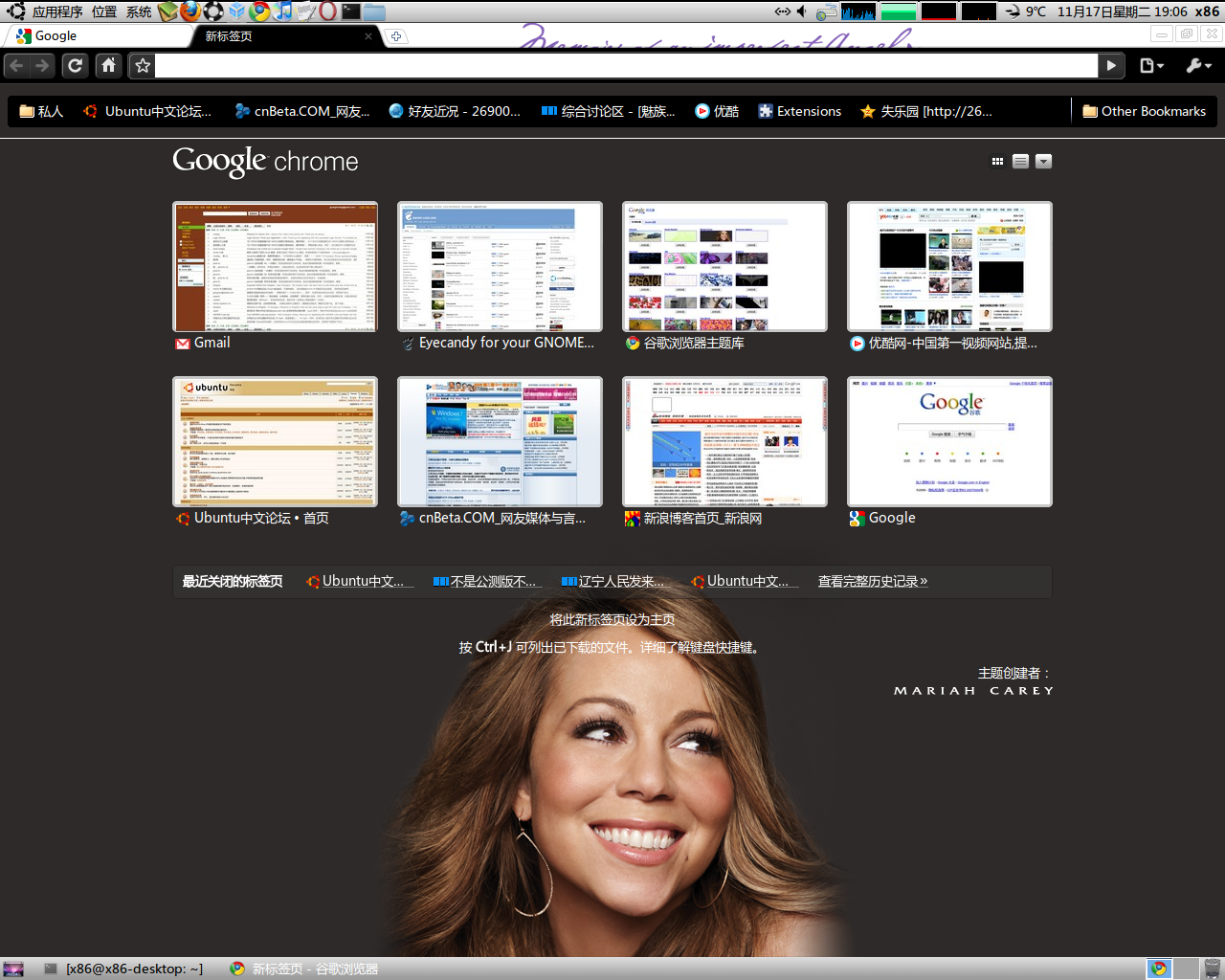Click the volume speaker icon in panel
The image size is (1225, 980).
point(802,11)
